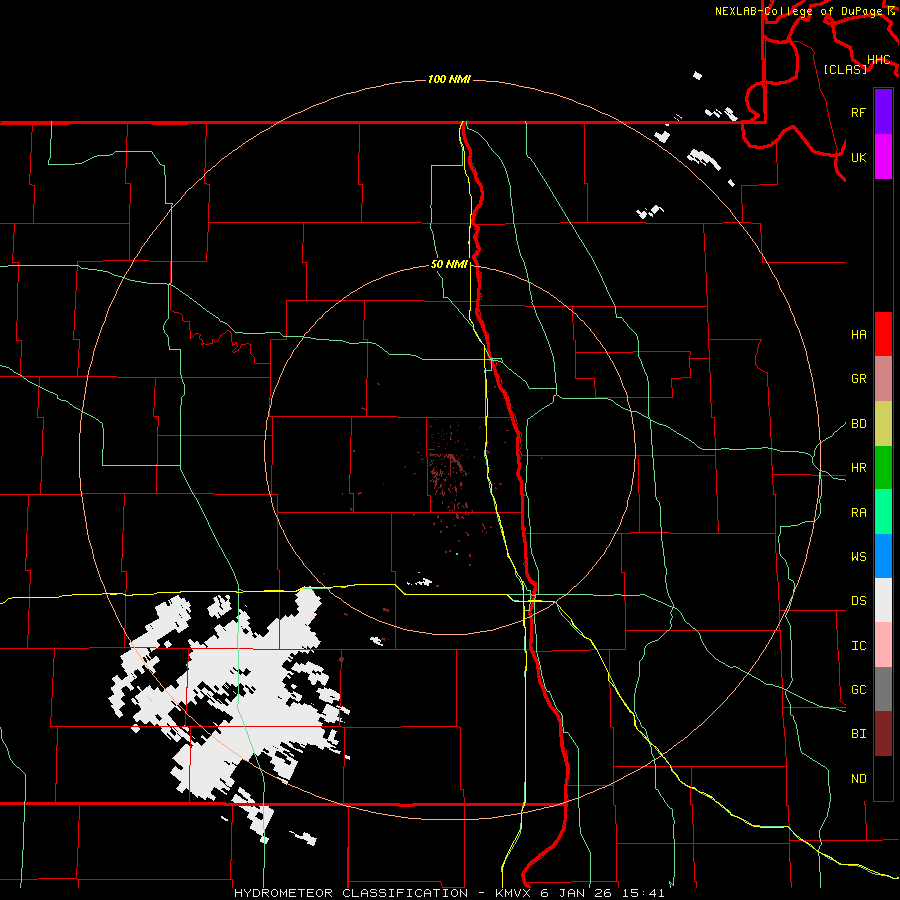Select the yellow BD color swatch
Screen dimensions: 900x900
coord(883,424)
